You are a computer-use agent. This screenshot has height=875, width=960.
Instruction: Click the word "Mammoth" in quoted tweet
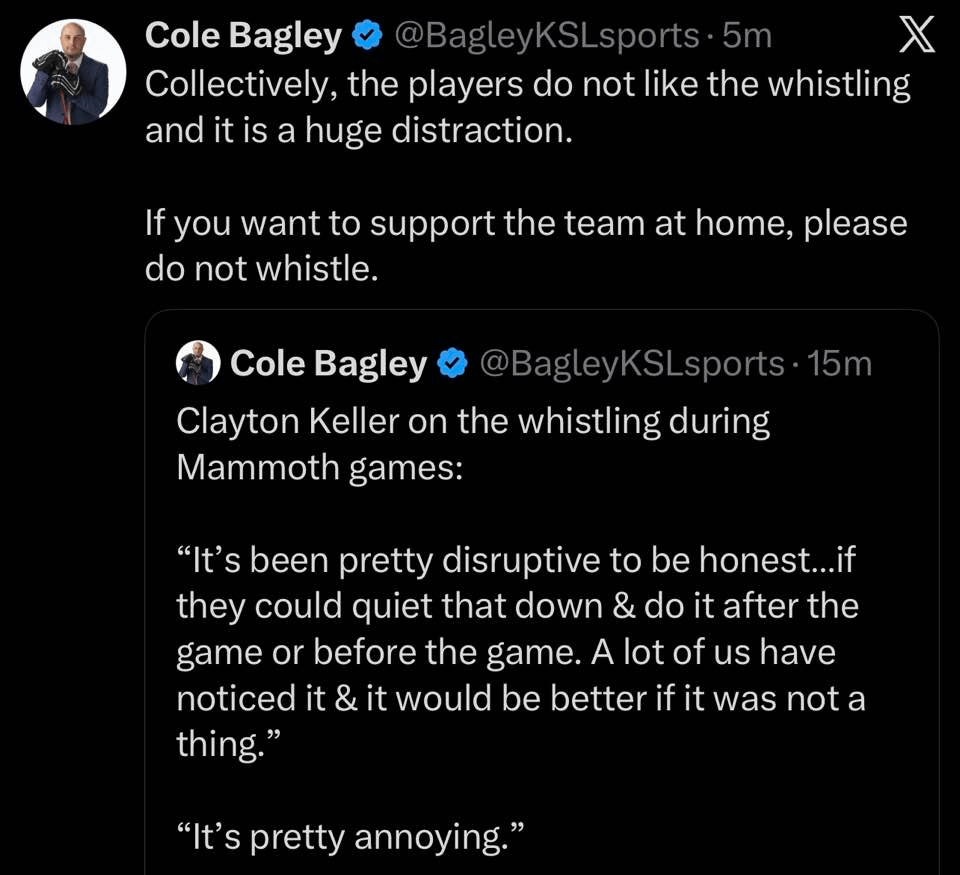coord(259,468)
